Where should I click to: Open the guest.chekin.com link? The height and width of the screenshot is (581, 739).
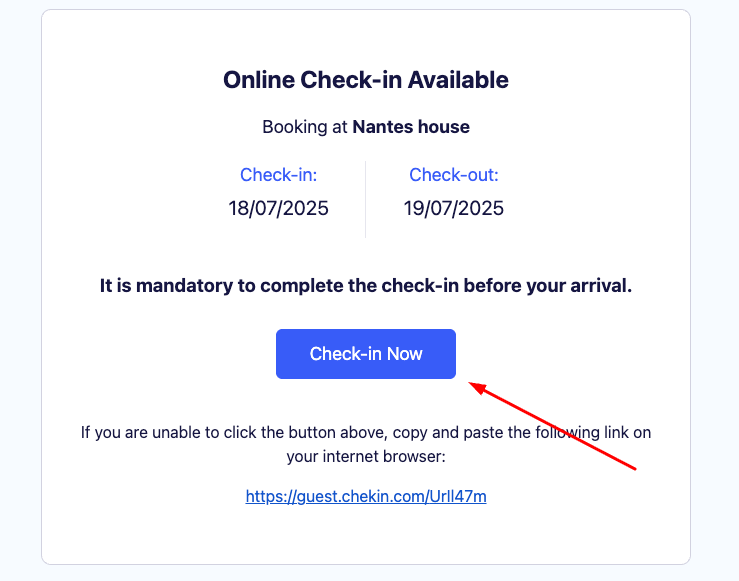click(366, 496)
